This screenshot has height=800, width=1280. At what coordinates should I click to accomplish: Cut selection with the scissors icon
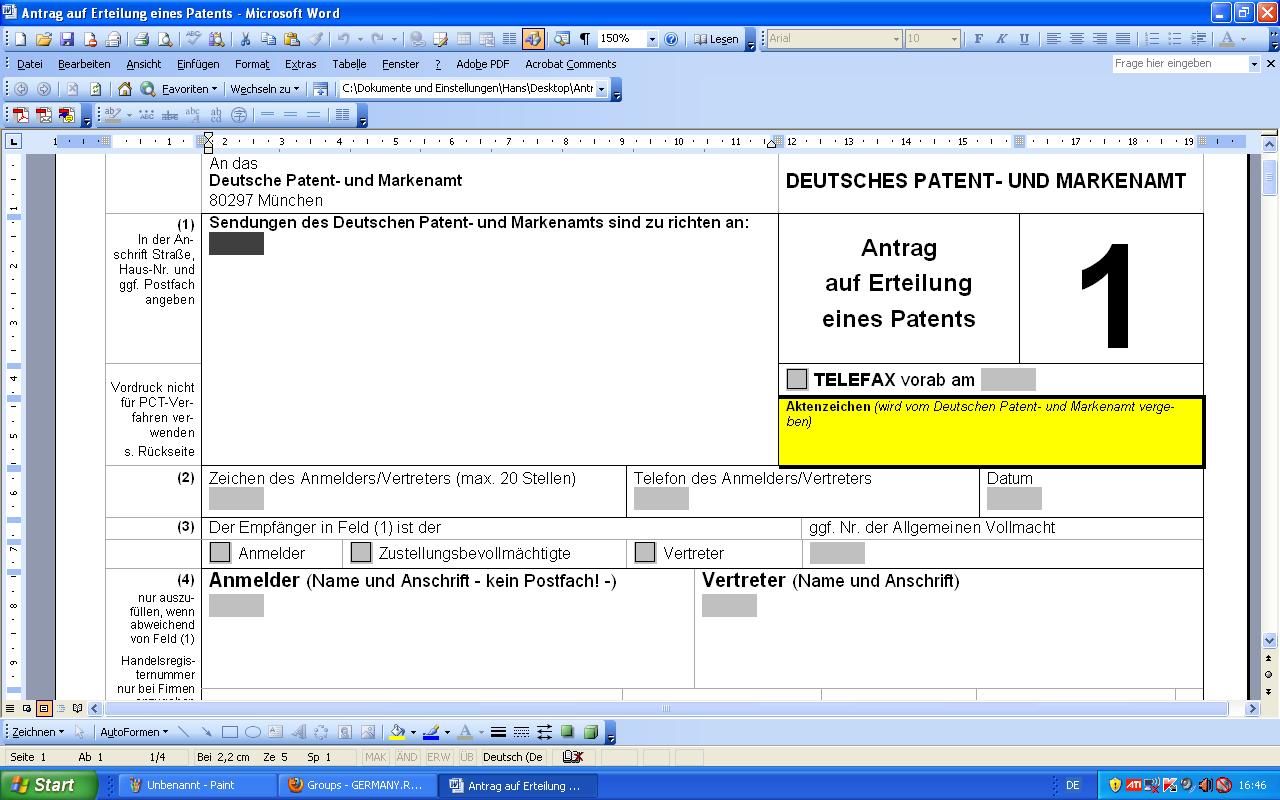tap(244, 39)
